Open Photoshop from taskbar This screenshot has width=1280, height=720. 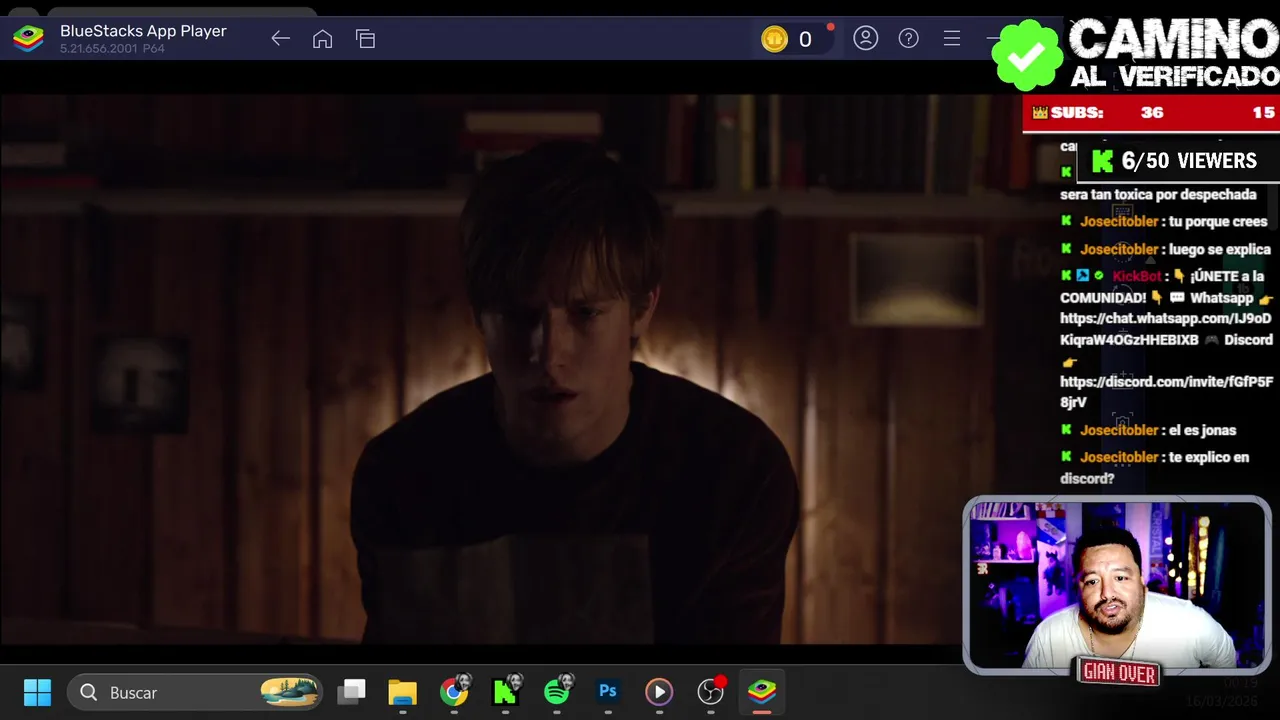[608, 691]
